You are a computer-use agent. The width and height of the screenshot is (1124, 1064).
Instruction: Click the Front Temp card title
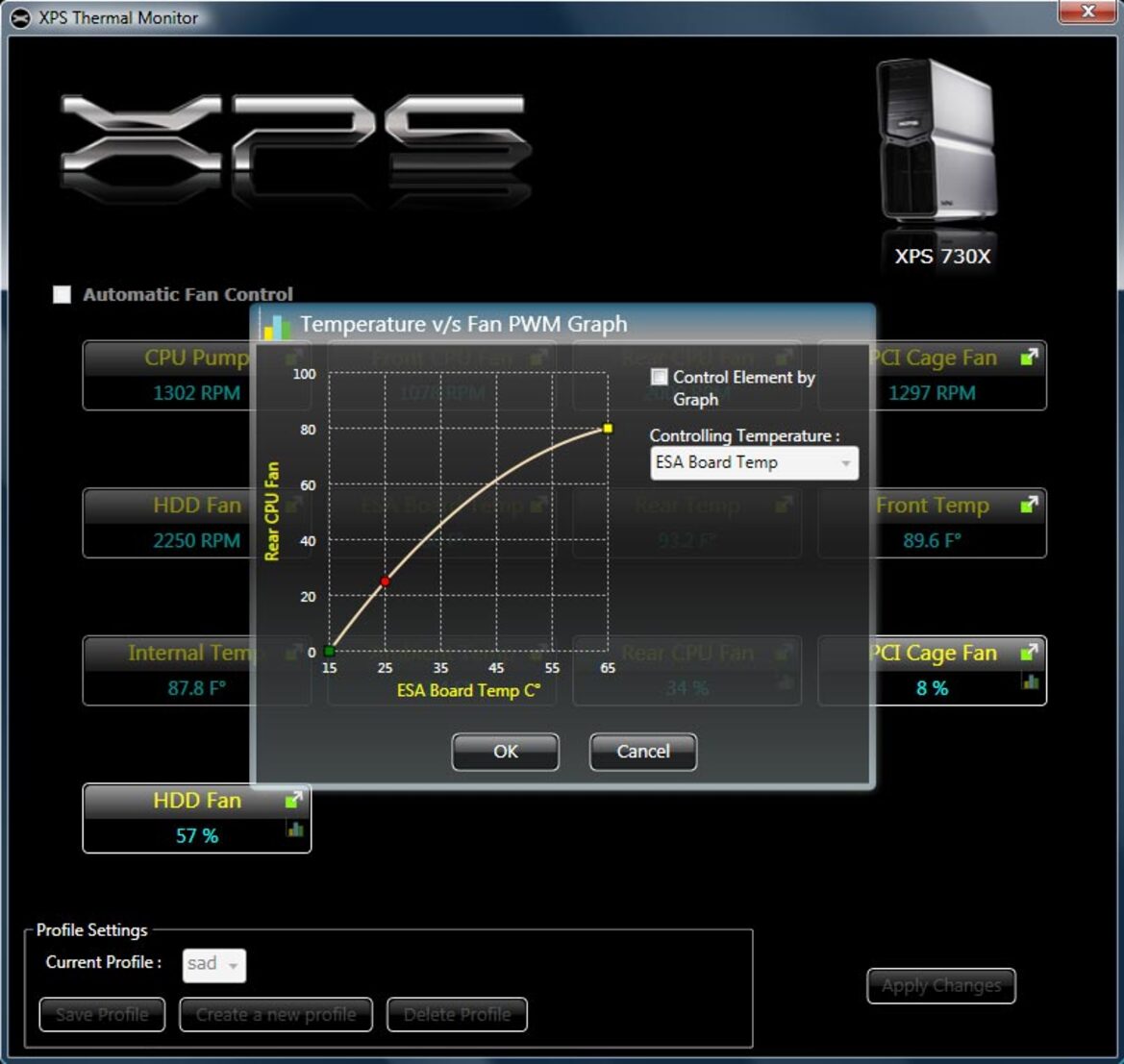[932, 506]
